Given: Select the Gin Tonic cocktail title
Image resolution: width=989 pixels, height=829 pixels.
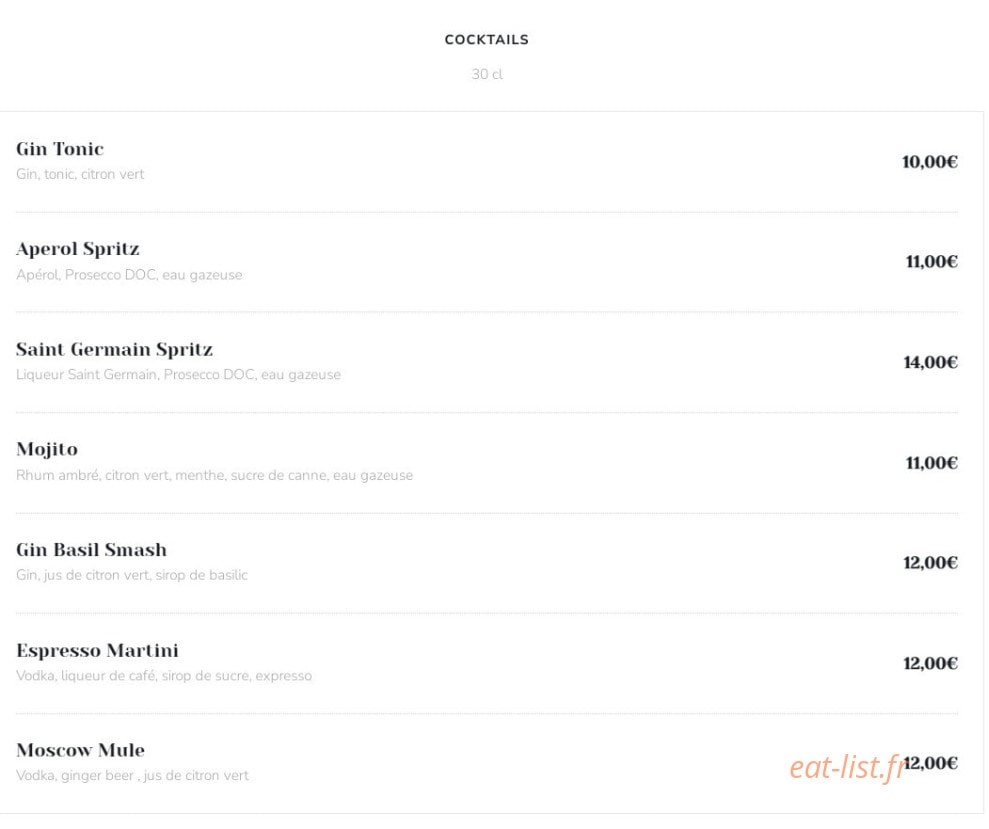Looking at the screenshot, I should point(60,149).
